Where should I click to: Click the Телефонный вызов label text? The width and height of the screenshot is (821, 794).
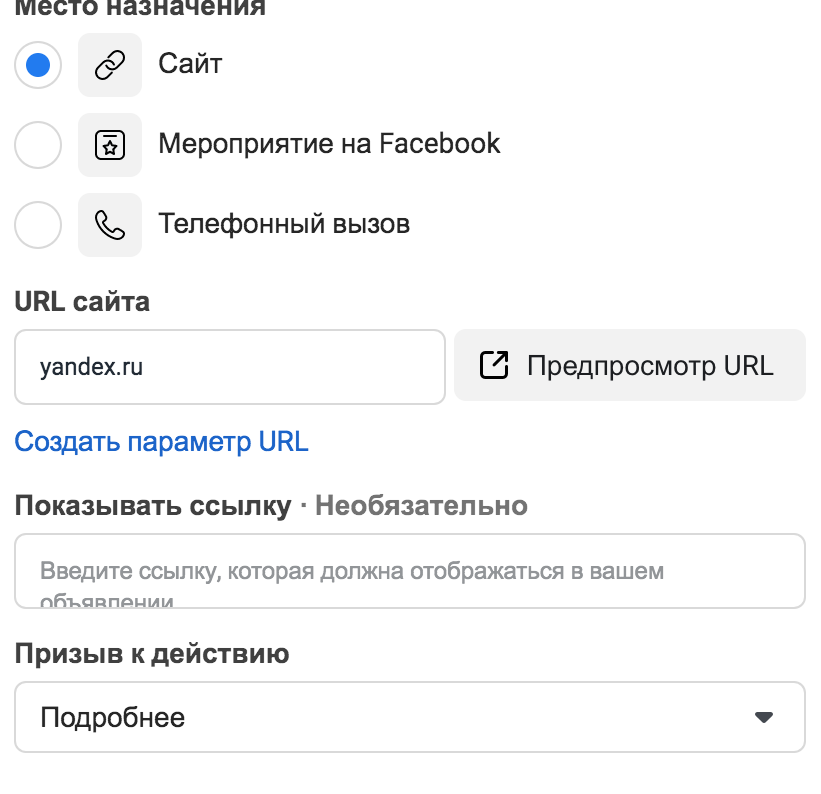pyautogui.click(x=284, y=224)
